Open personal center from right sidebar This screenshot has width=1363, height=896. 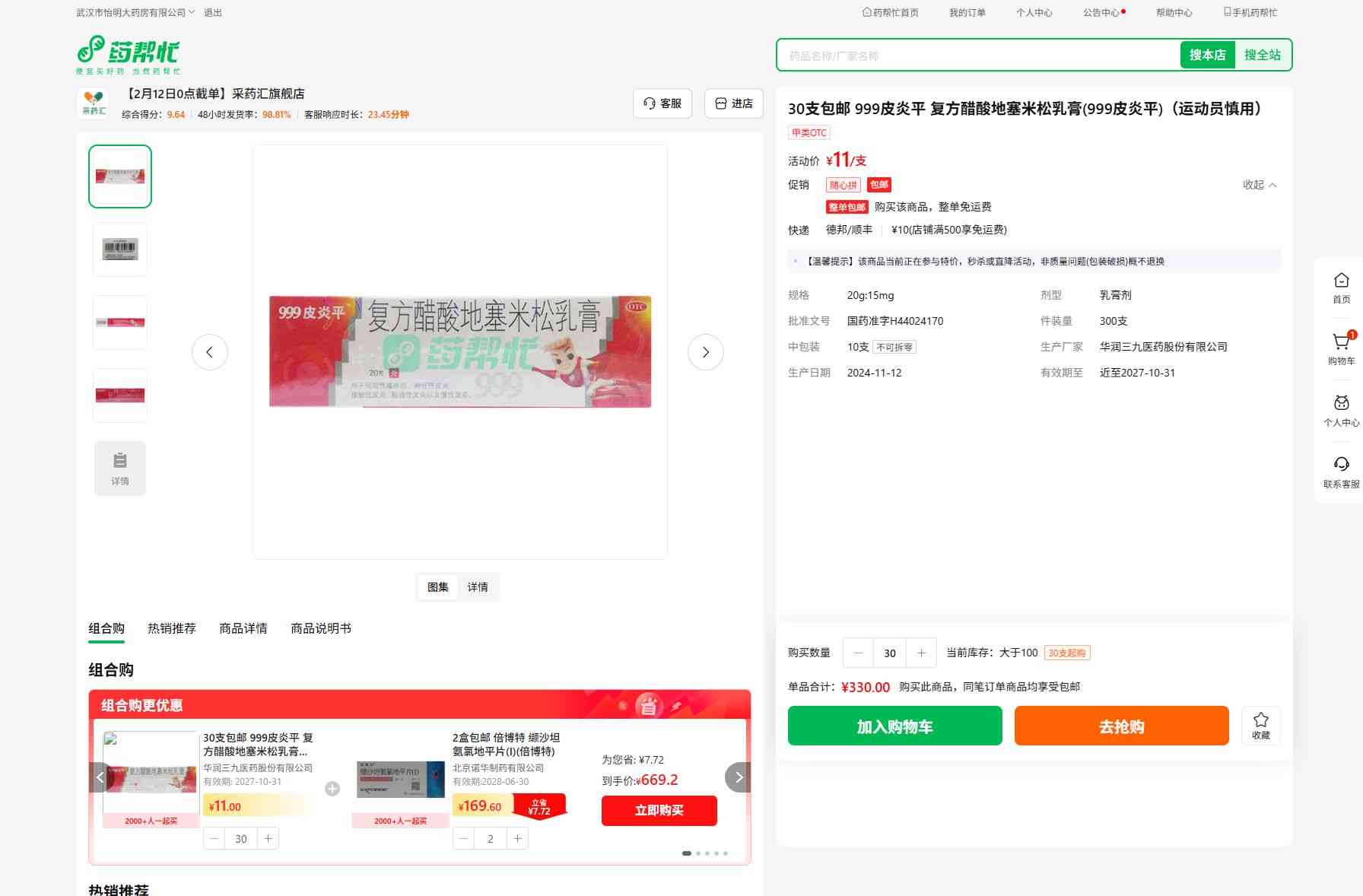(x=1341, y=410)
